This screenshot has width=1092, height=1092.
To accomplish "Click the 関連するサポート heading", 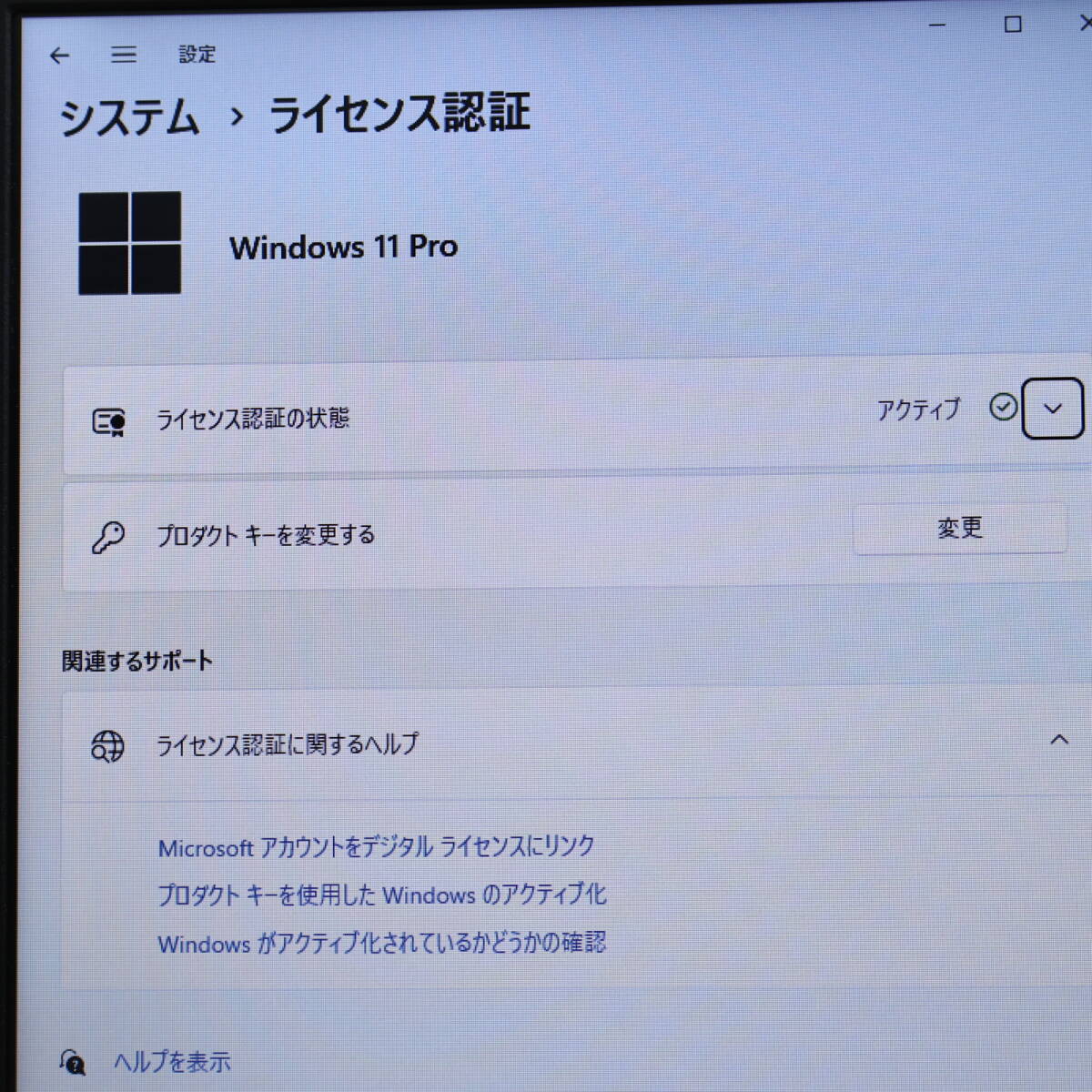I will [x=137, y=661].
